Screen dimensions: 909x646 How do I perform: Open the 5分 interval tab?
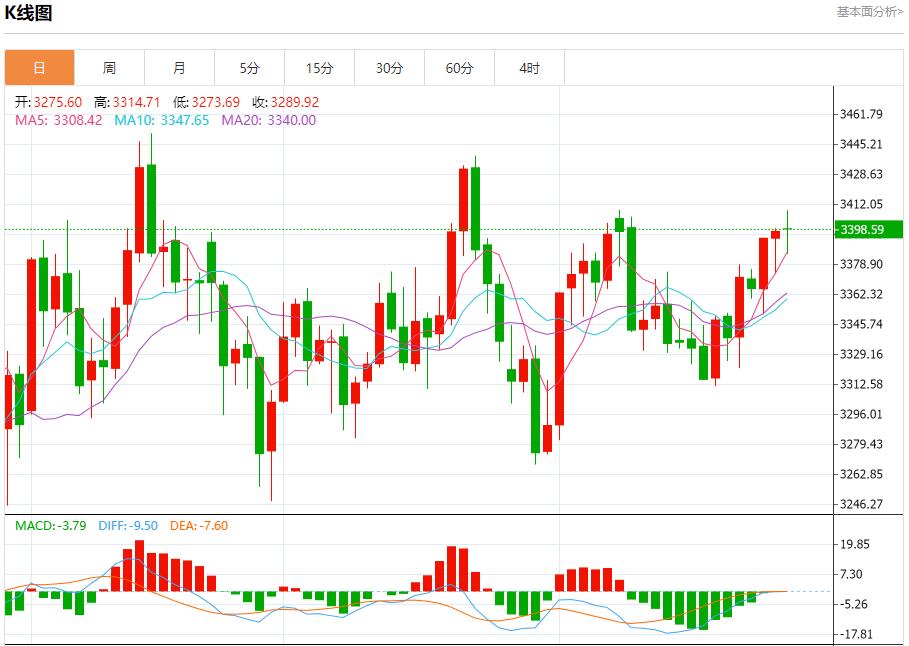249,68
